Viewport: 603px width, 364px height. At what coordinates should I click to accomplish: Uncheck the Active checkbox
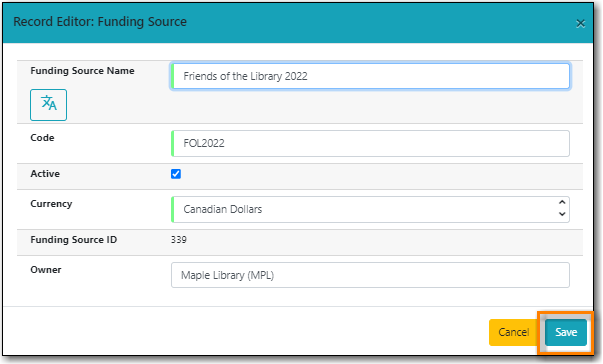(x=176, y=174)
